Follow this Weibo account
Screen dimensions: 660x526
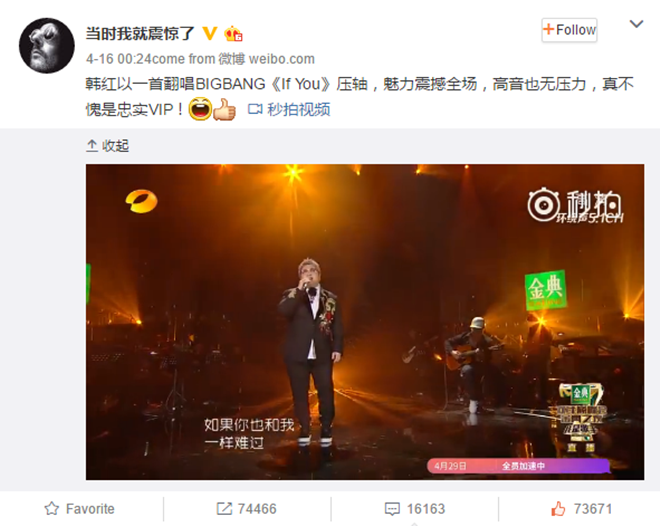[569, 30]
